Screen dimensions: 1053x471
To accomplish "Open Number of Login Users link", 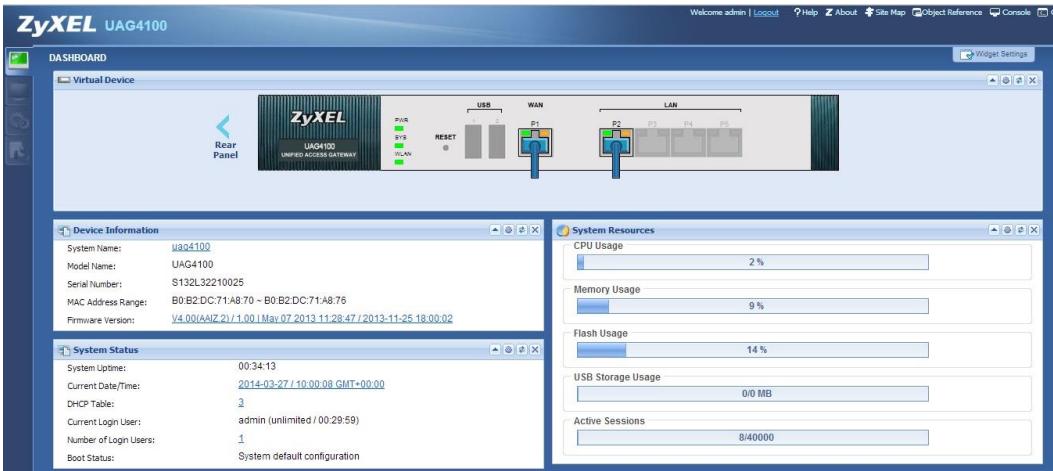I will [241, 438].
